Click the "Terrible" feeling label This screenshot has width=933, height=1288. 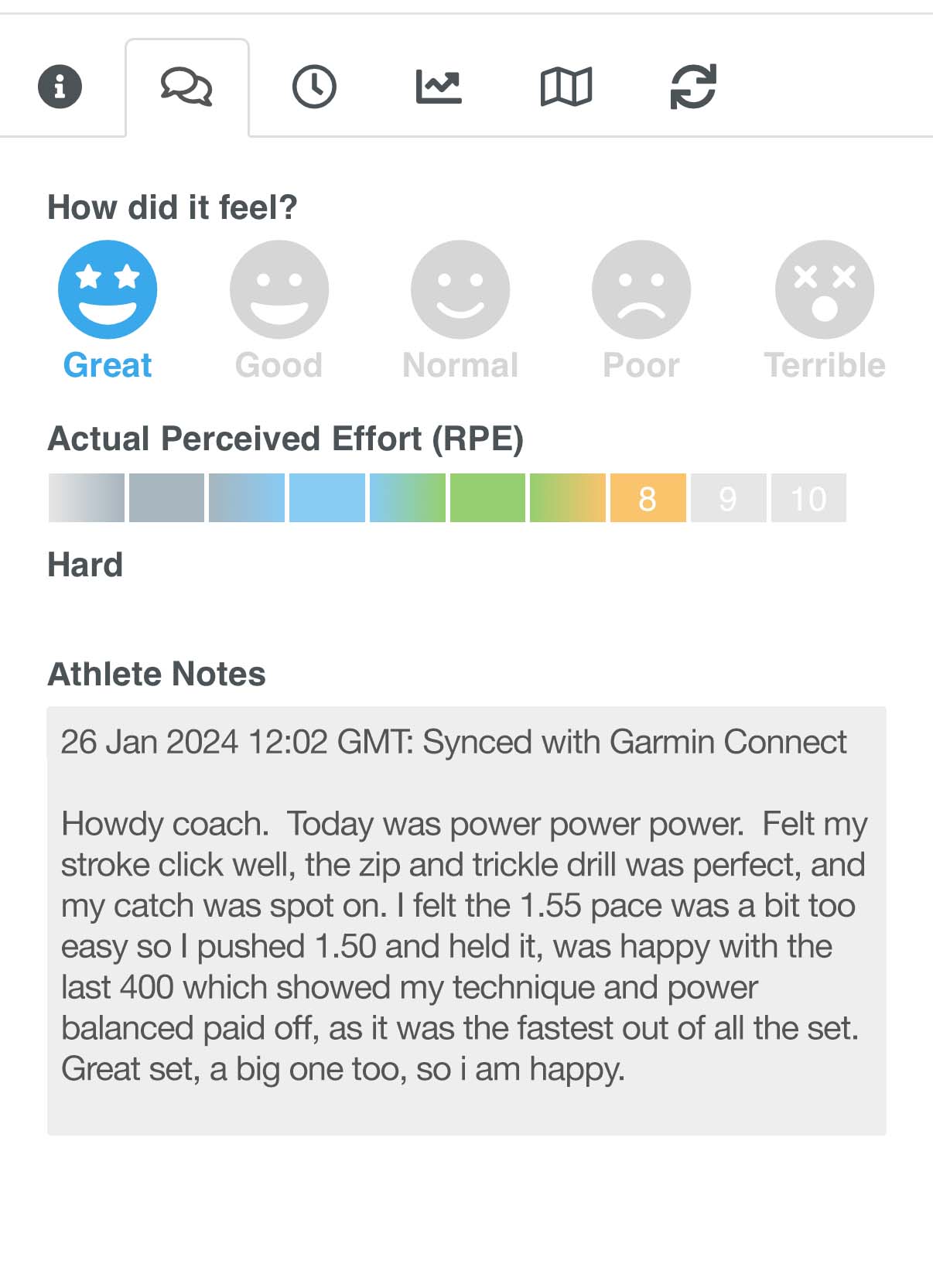pyautogui.click(x=825, y=365)
